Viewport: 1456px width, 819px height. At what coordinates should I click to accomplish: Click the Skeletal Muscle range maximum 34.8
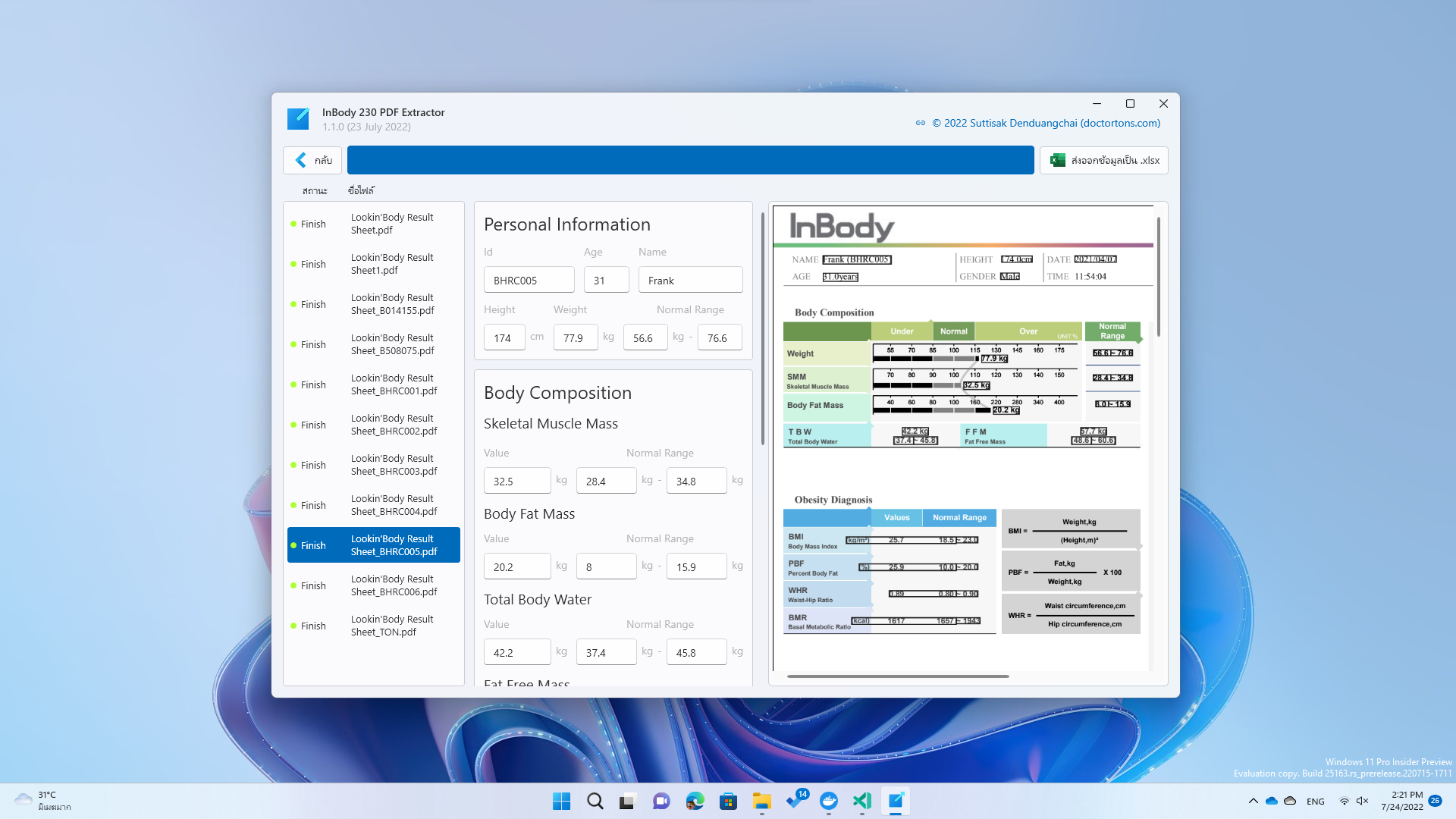point(696,481)
